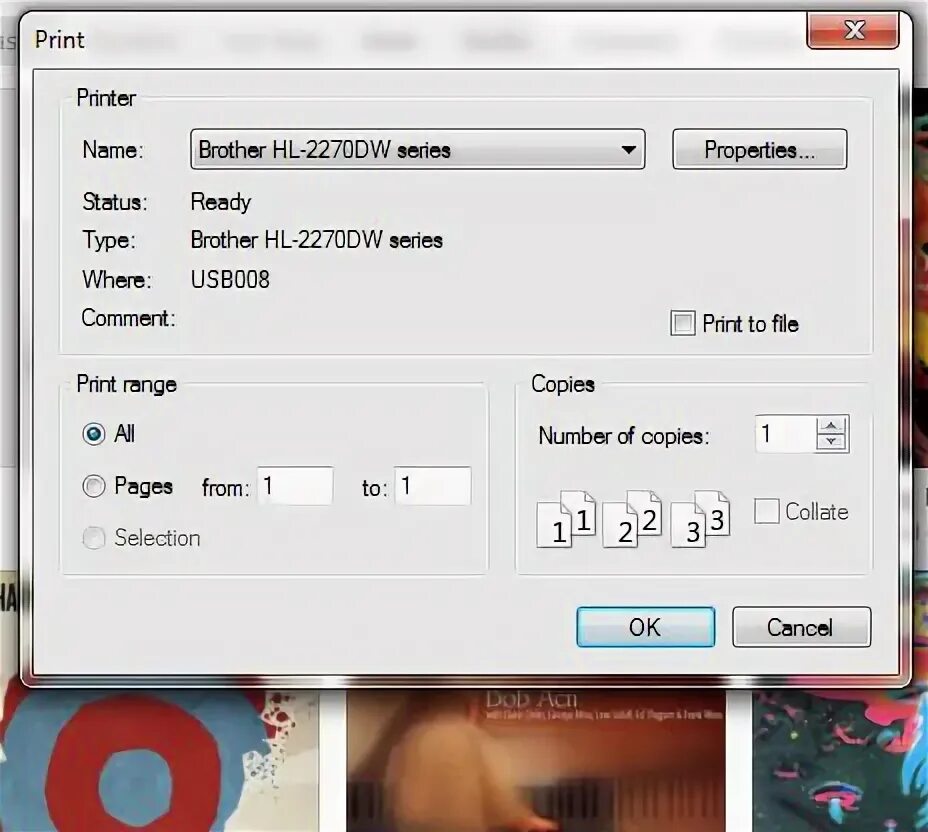
Task: Click the Number of copies field
Action: [x=785, y=434]
